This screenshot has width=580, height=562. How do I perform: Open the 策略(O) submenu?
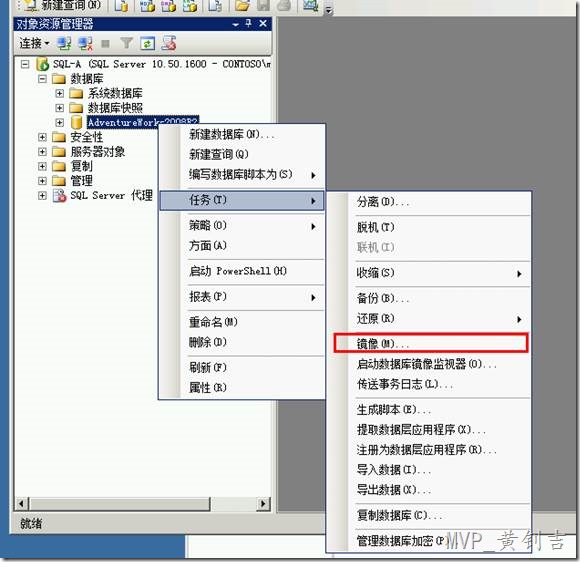242,225
